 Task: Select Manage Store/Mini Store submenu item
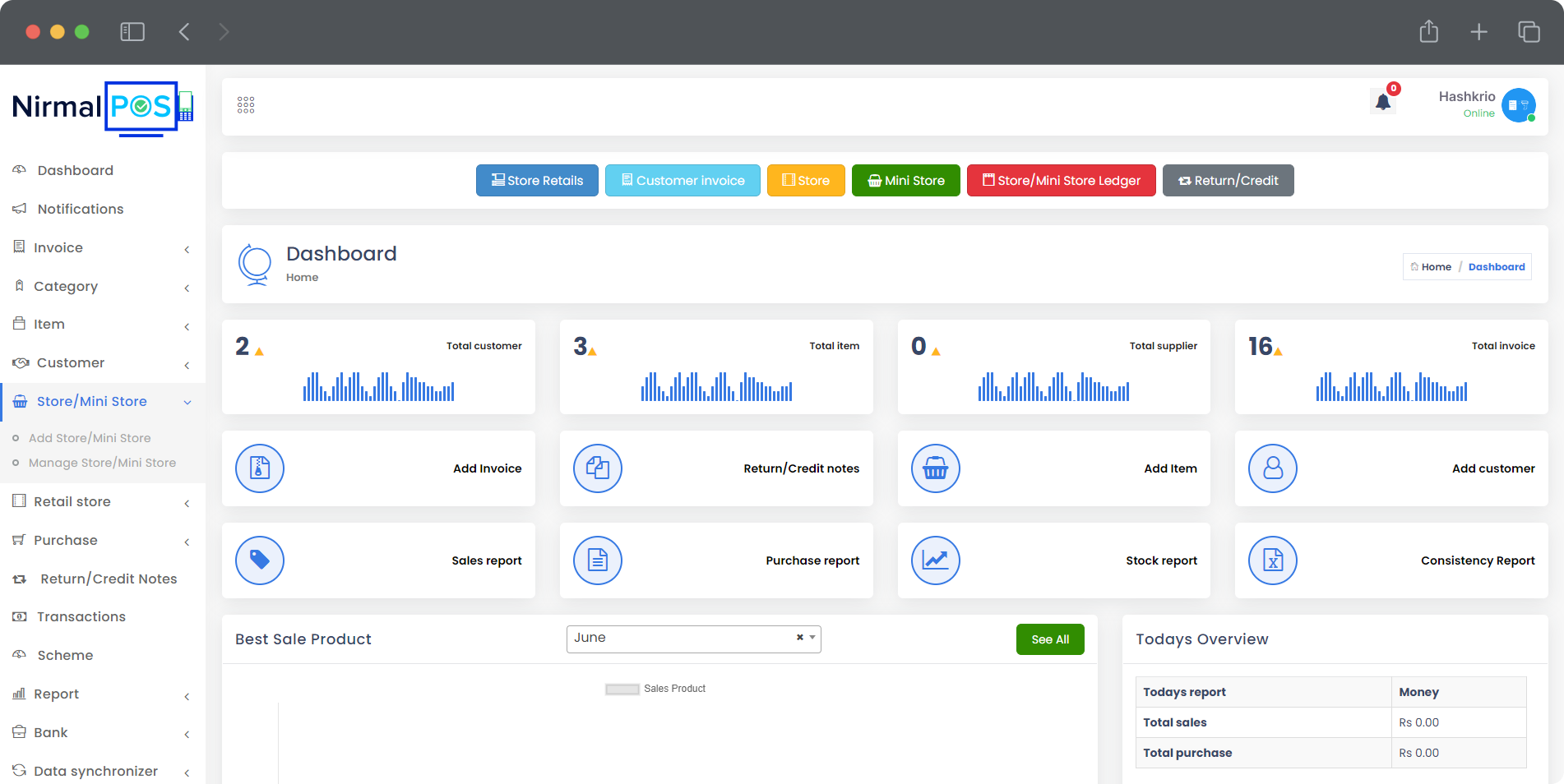pyautogui.click(x=102, y=463)
